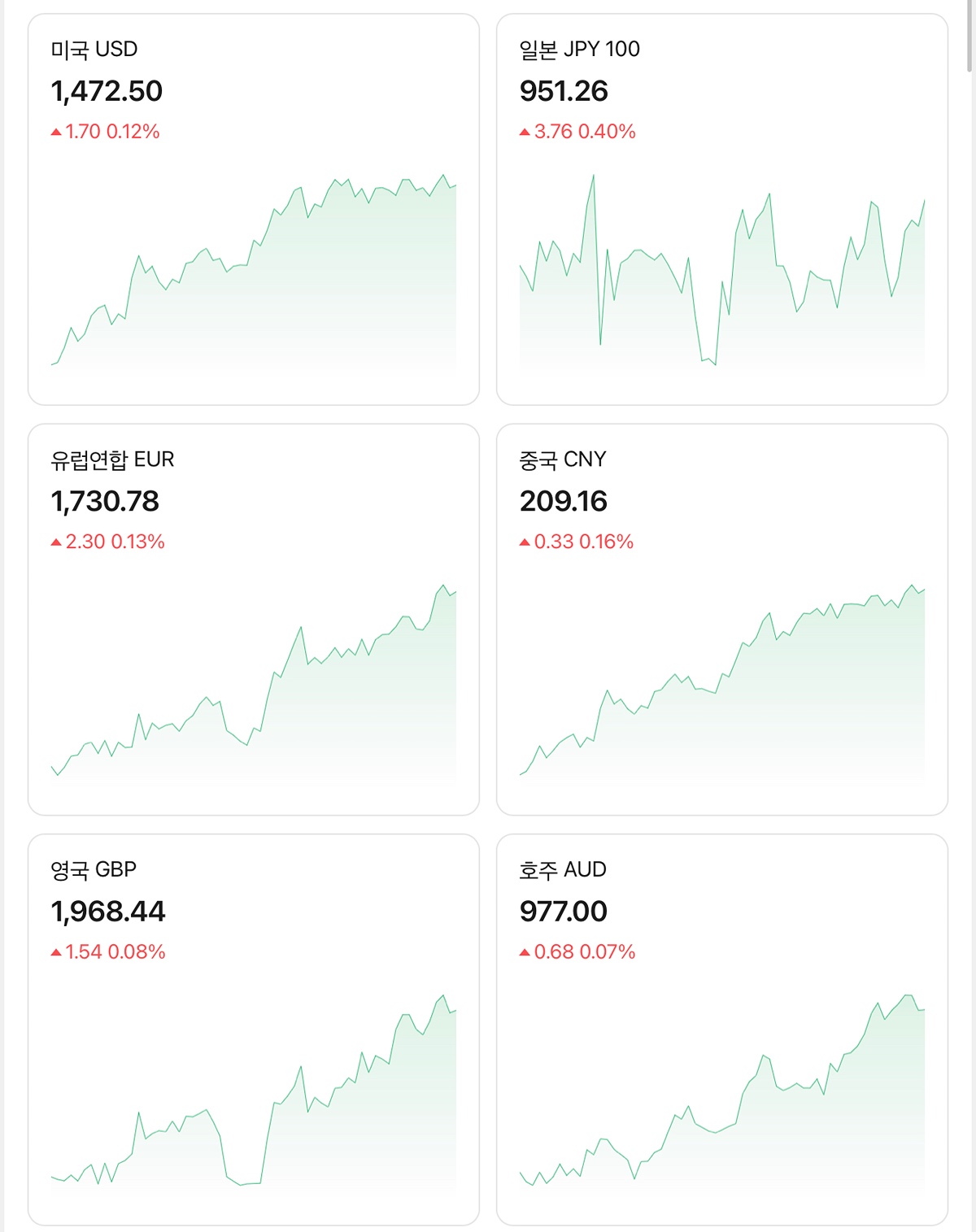The image size is (976, 1232).
Task: Click the USD trend chart
Action: [254, 276]
